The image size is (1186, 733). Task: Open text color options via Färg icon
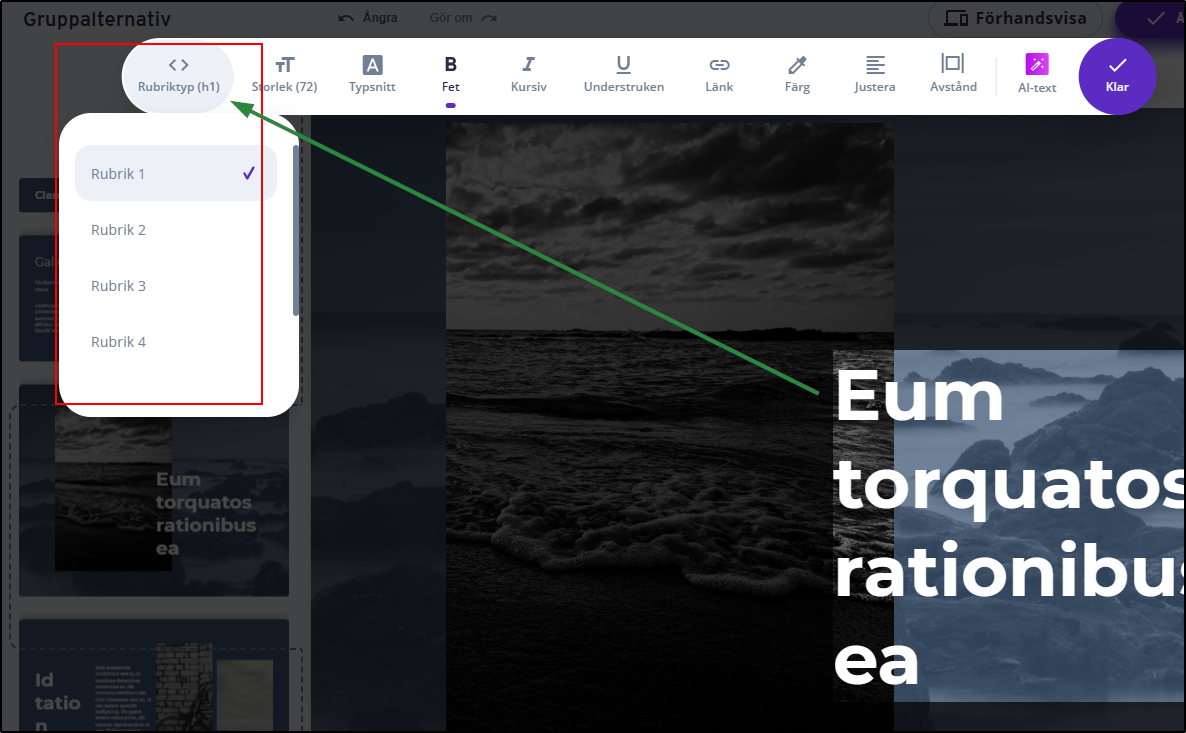coord(796,75)
